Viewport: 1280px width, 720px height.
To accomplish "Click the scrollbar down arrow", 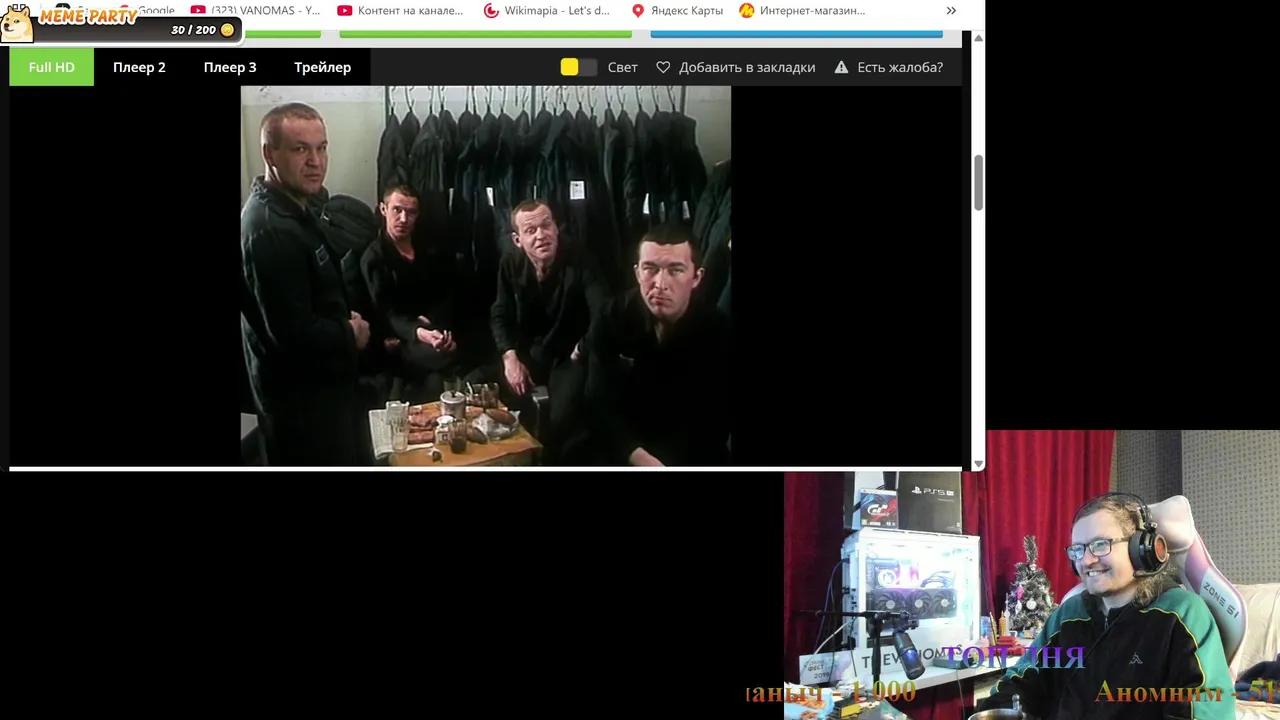I will pyautogui.click(x=978, y=464).
